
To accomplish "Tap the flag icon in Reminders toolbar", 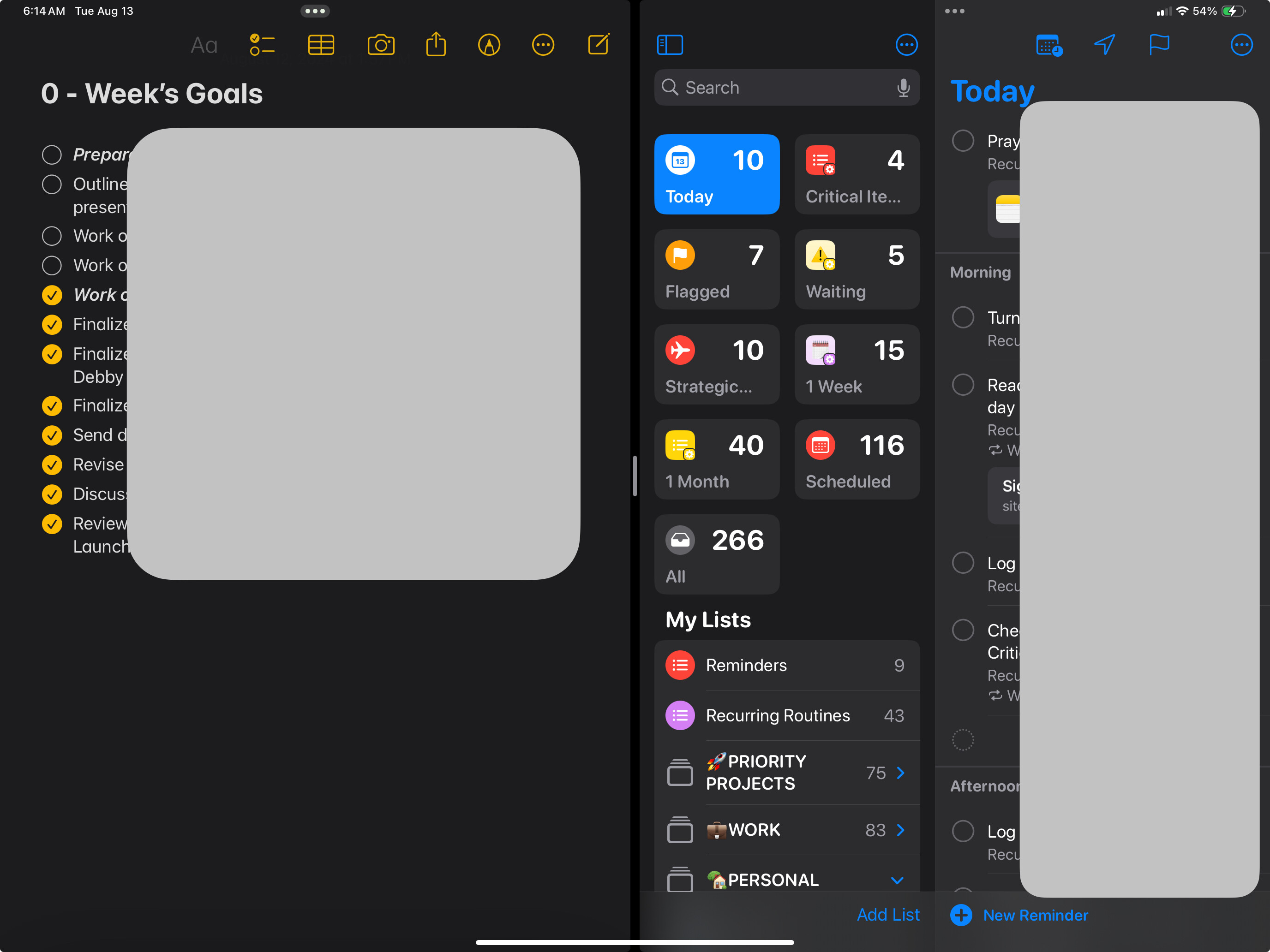I will coord(1159,45).
